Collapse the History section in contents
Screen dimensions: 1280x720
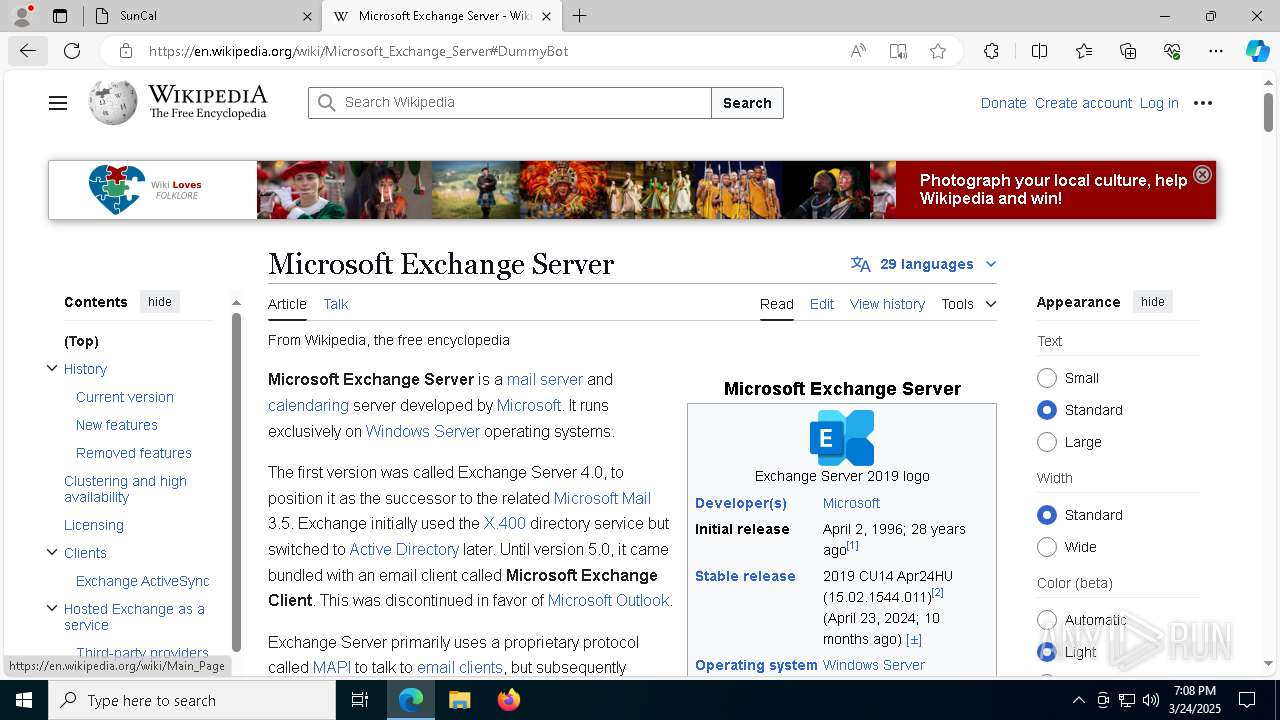tap(52, 368)
